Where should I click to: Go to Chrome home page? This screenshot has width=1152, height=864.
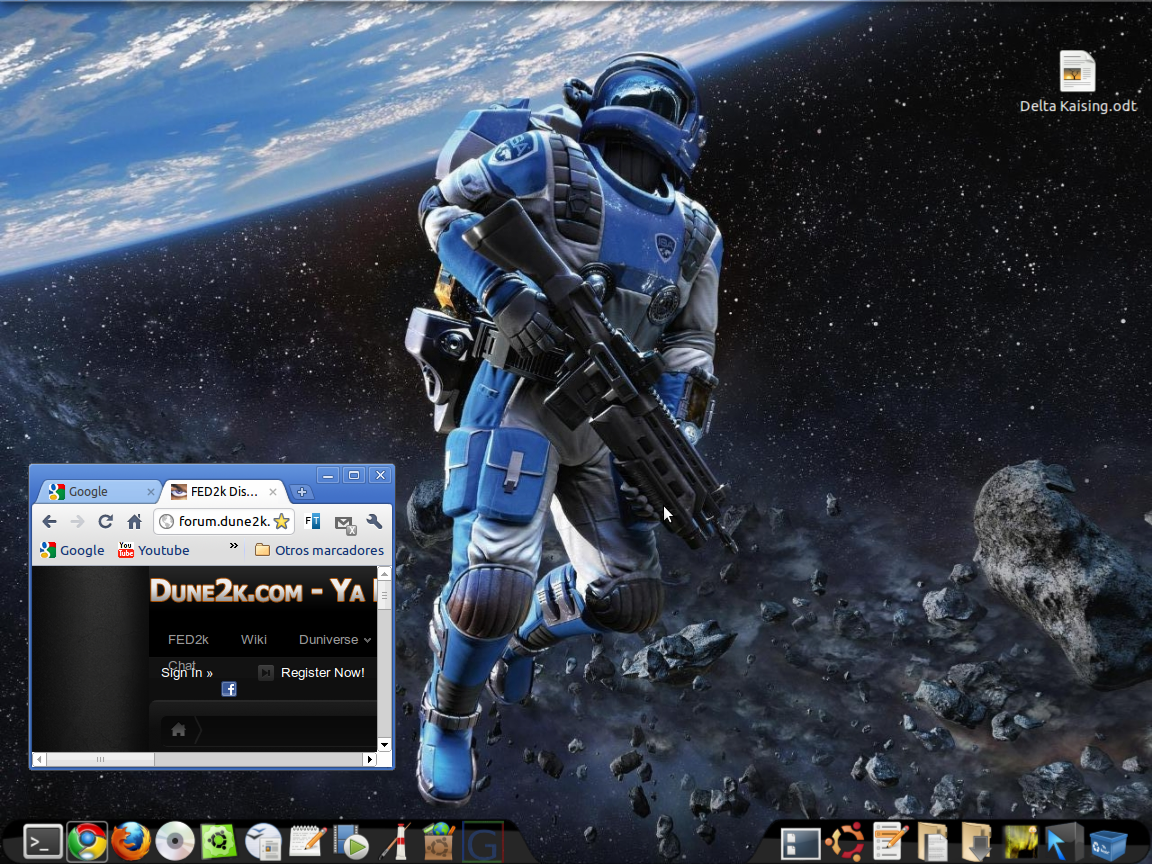click(134, 522)
